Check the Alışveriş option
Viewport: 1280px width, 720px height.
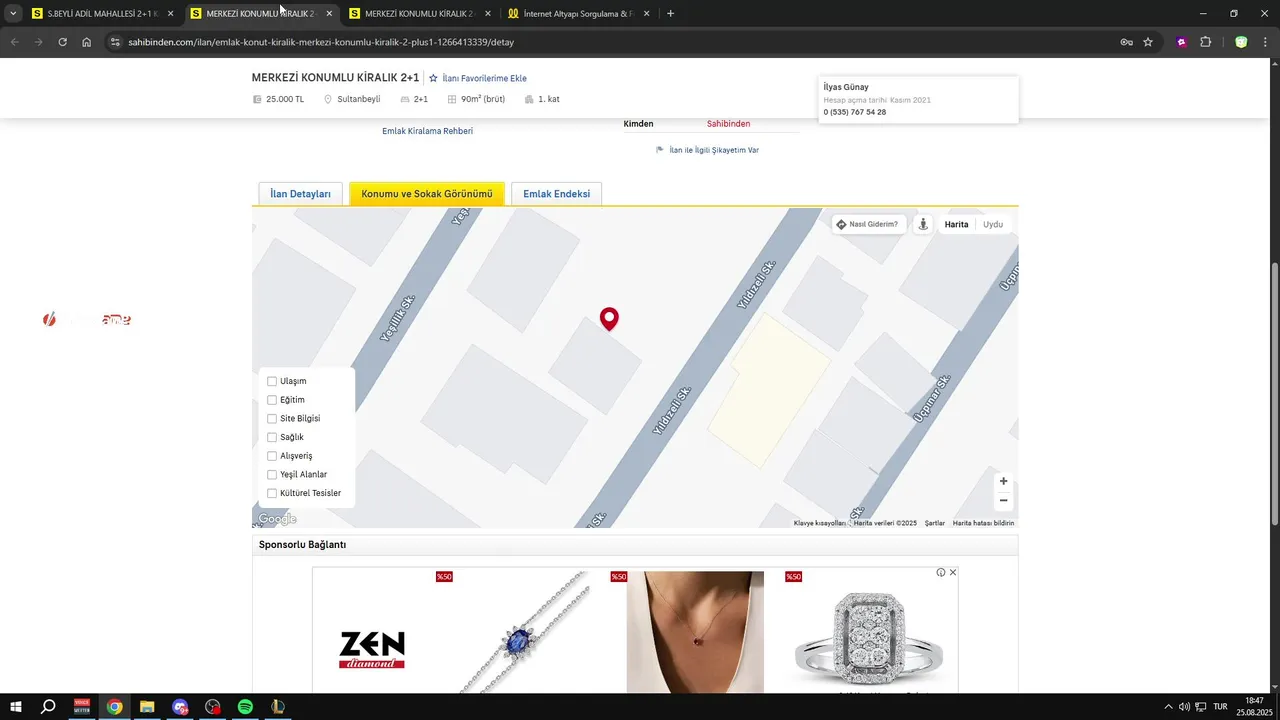point(272,456)
